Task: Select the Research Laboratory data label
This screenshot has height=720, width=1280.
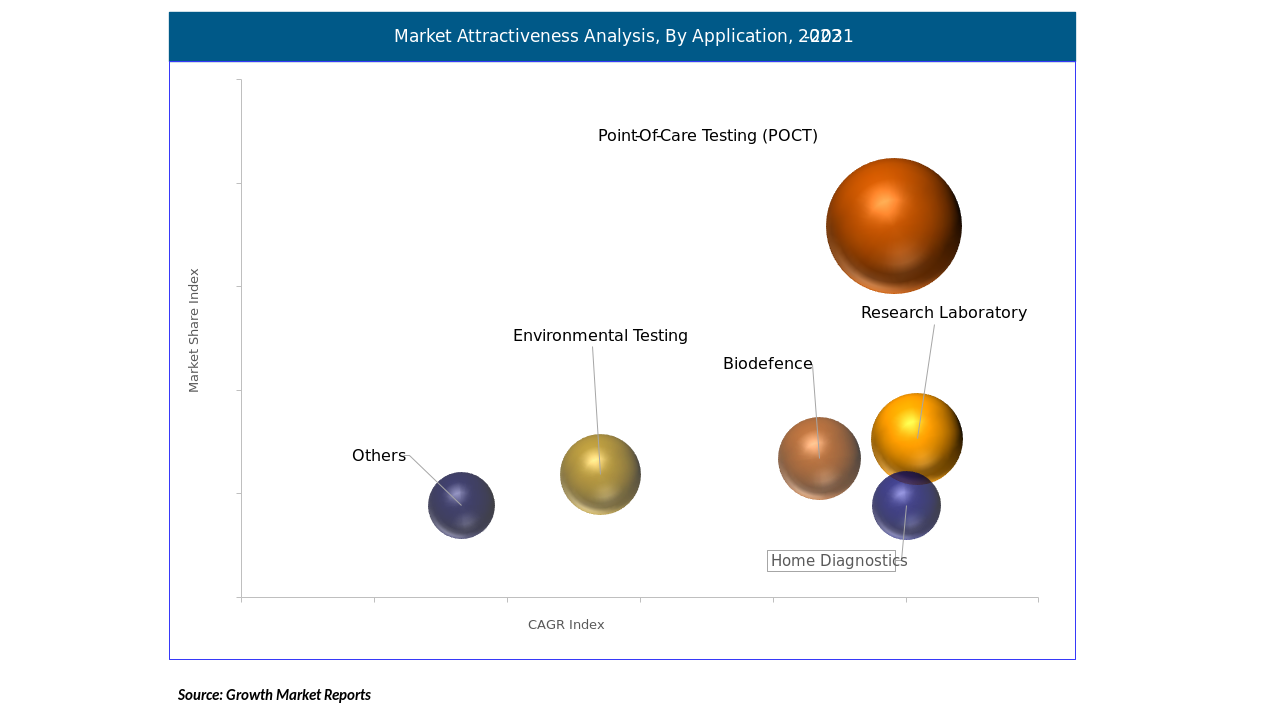Action: [x=943, y=313]
